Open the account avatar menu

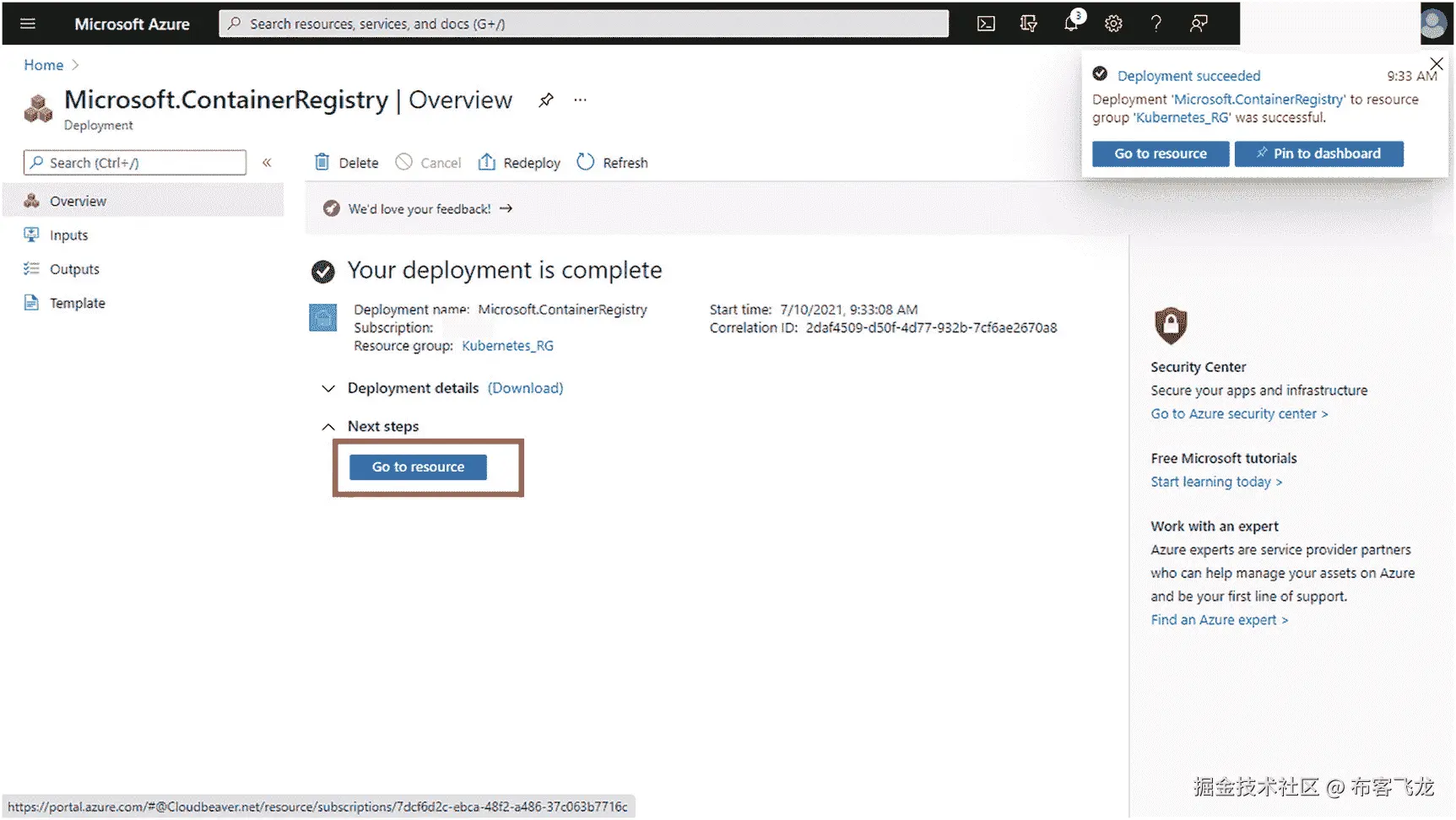(1432, 24)
